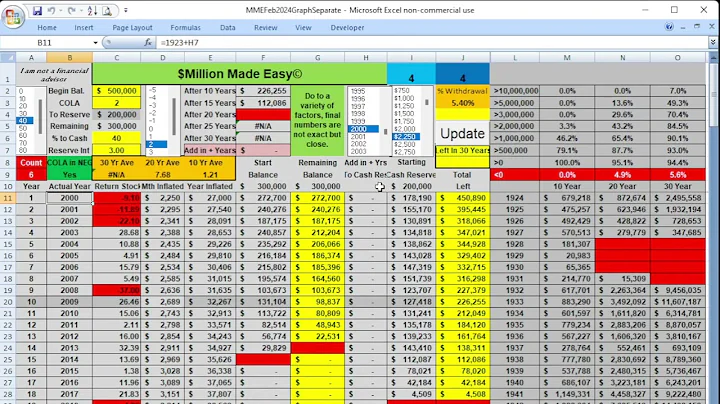
Task: Select the >1,000,000 row label cell
Action: [x=515, y=138]
